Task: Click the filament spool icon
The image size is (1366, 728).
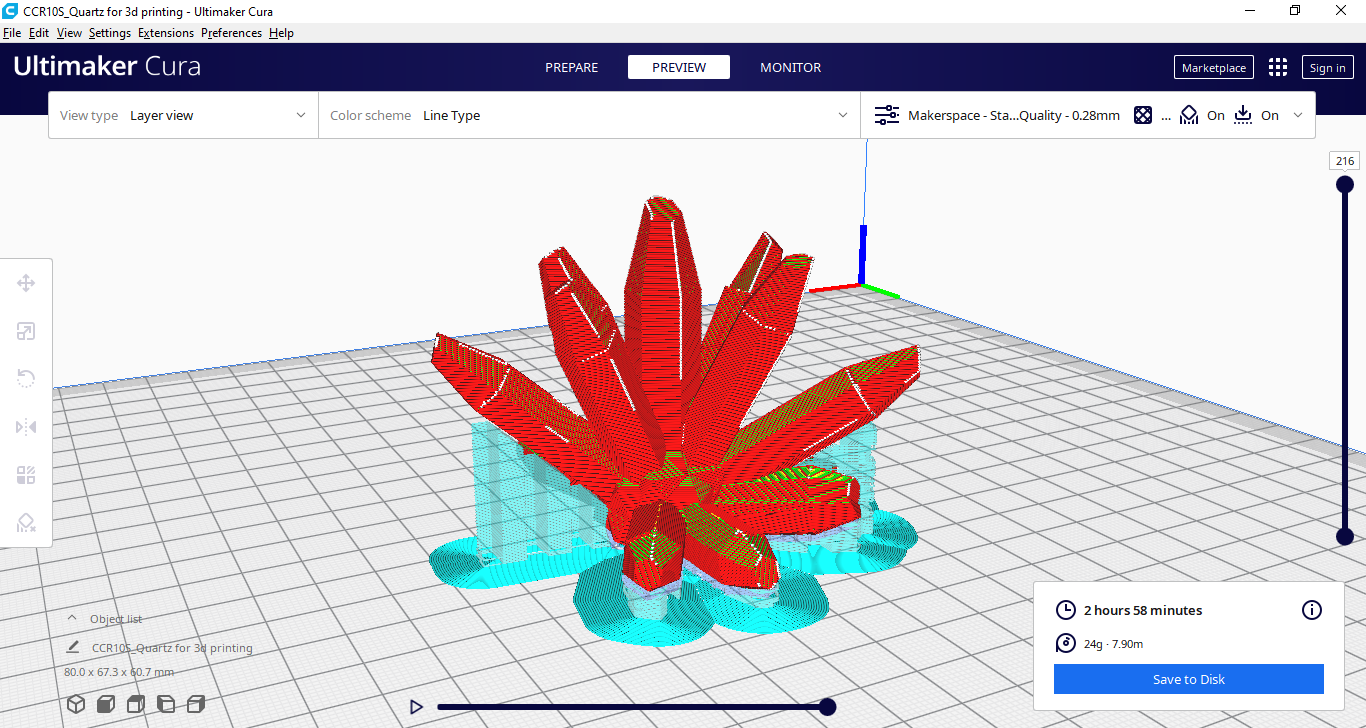Action: point(1066,643)
